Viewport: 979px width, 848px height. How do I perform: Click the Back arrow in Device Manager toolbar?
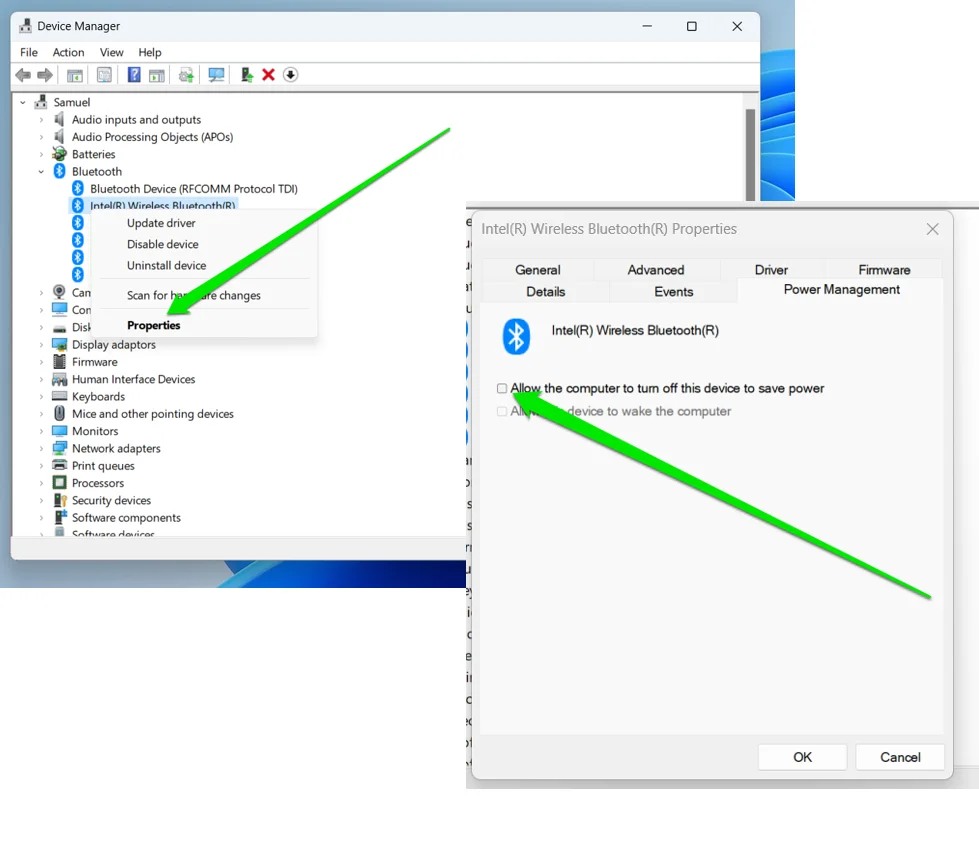coord(23,76)
